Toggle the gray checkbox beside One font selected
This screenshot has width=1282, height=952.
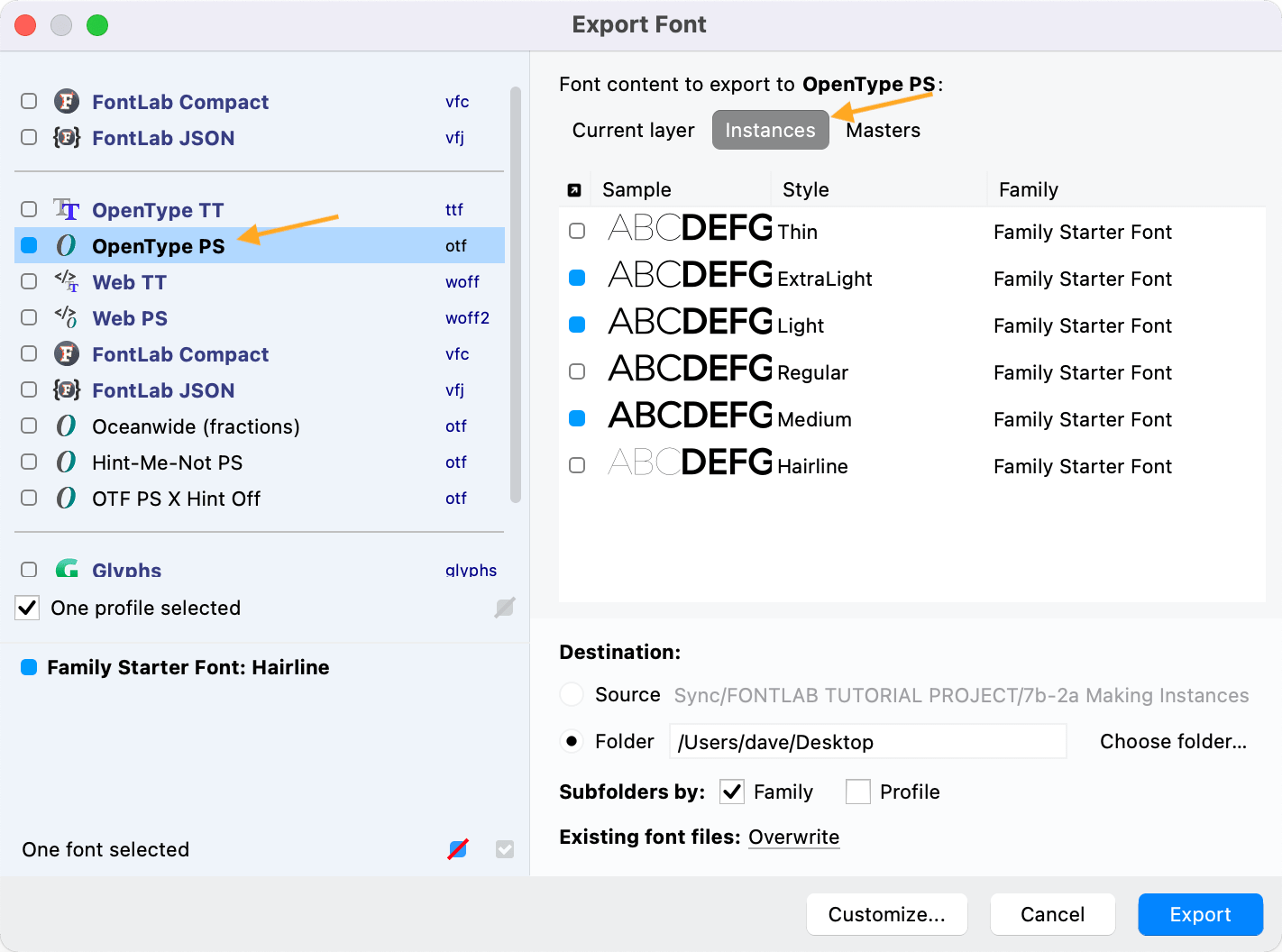click(505, 849)
